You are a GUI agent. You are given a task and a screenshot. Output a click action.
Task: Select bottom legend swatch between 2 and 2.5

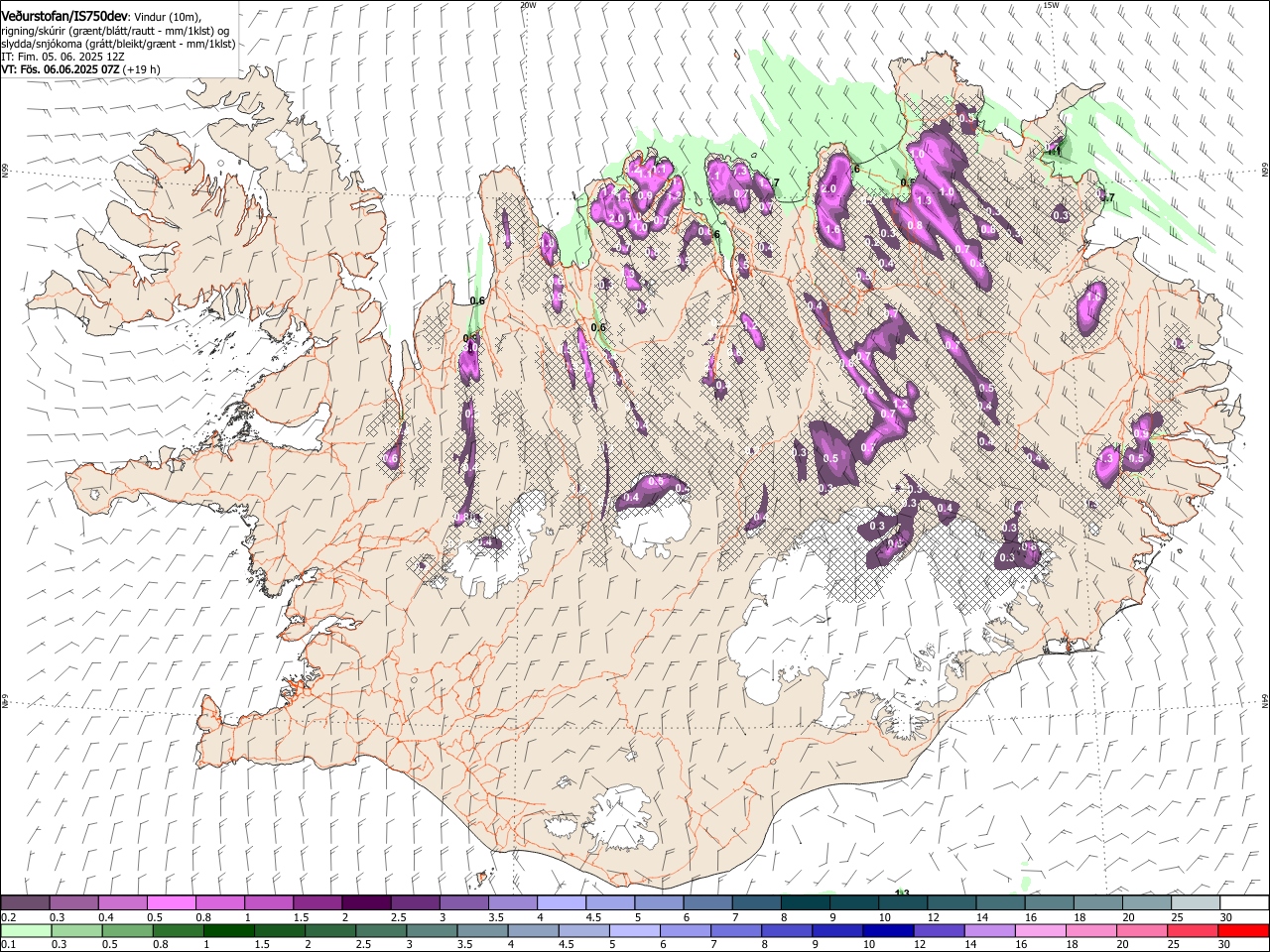pos(330,931)
